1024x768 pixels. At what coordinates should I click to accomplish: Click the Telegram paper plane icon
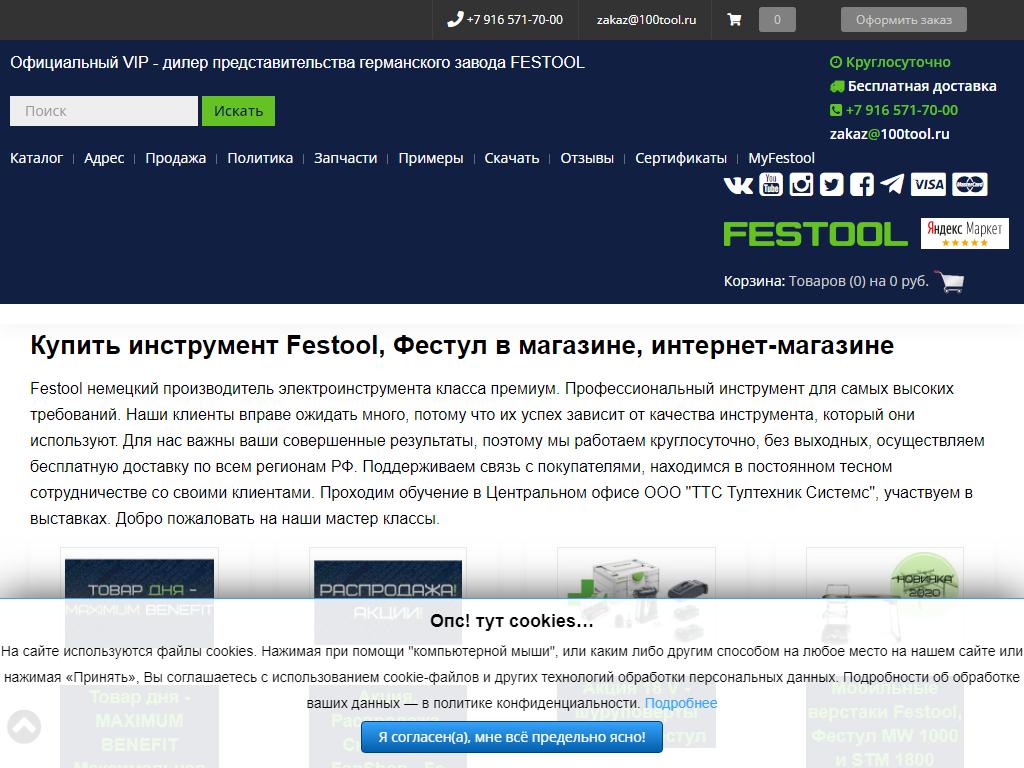(892, 184)
